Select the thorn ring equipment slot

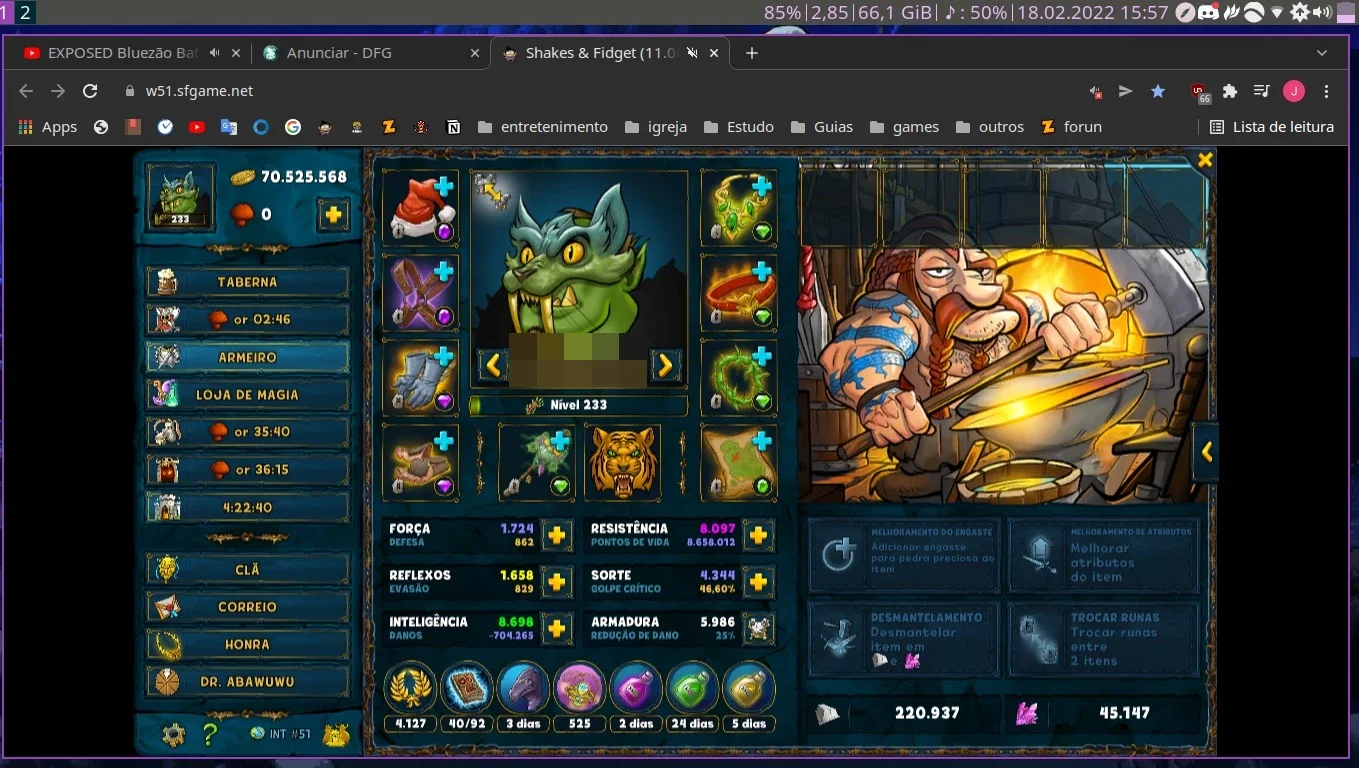coord(738,377)
